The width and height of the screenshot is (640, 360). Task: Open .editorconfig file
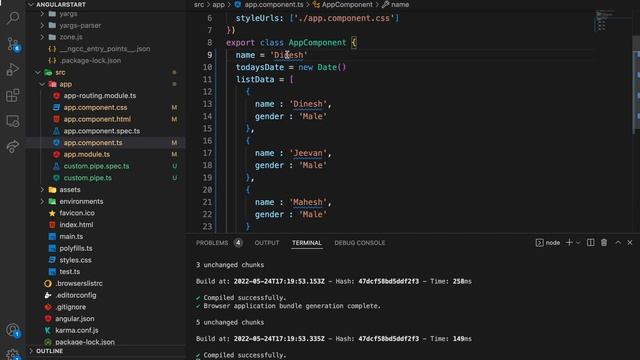[x=76, y=295]
